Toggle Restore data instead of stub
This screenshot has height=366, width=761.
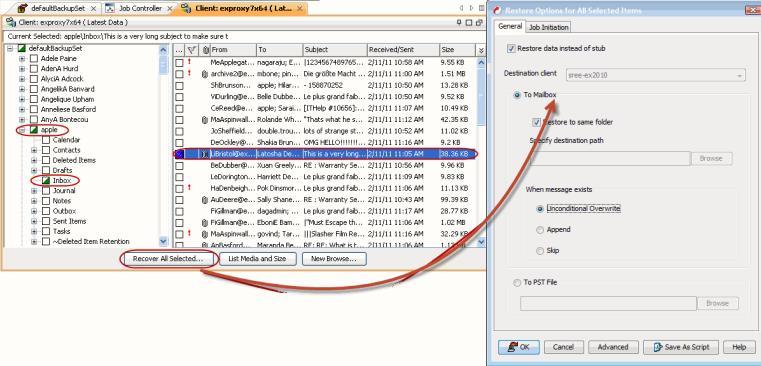tap(511, 49)
